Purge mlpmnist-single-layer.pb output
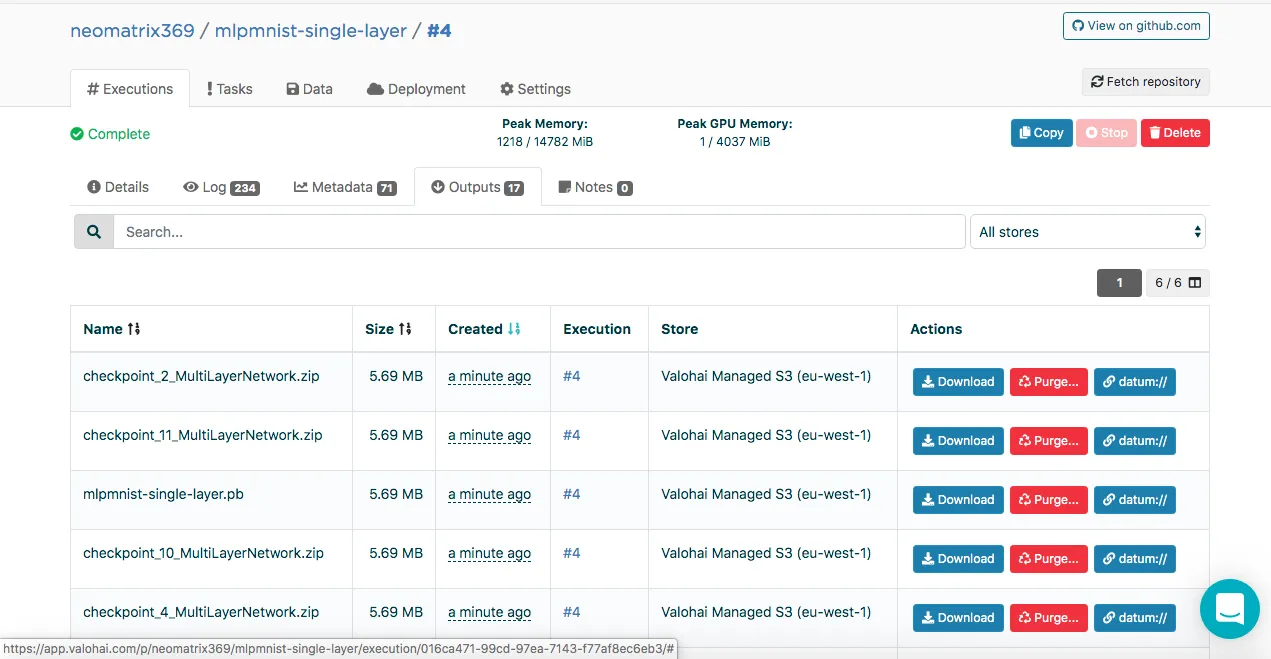Image resolution: width=1271 pixels, height=659 pixels. coord(1049,500)
